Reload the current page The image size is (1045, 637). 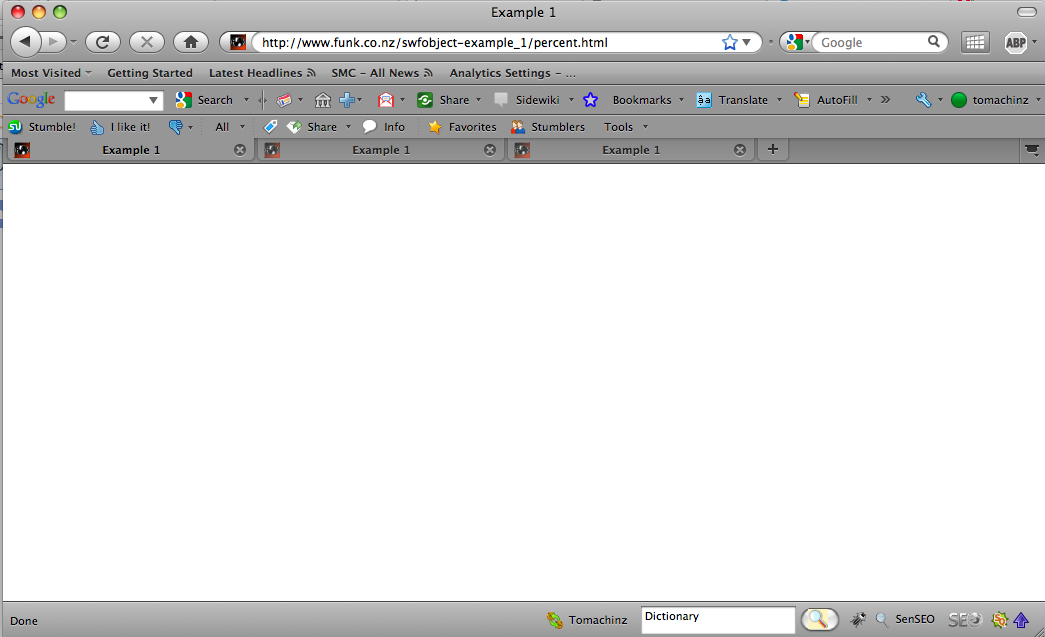(102, 42)
